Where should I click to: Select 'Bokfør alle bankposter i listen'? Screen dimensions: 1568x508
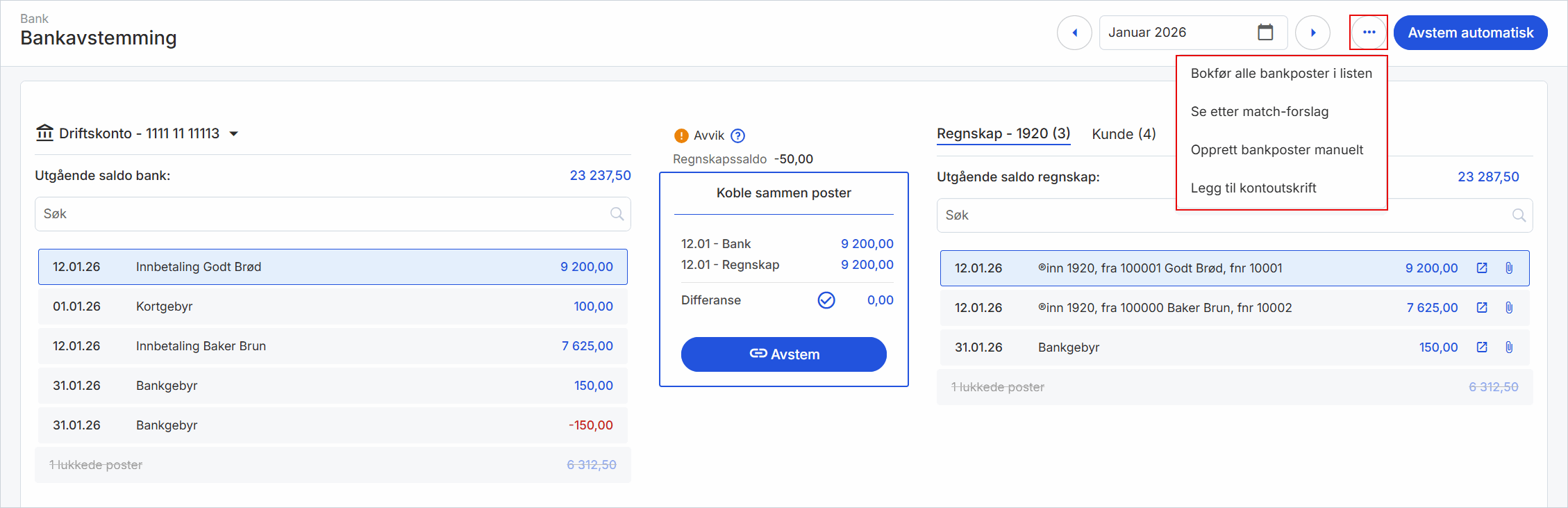[x=1281, y=74]
